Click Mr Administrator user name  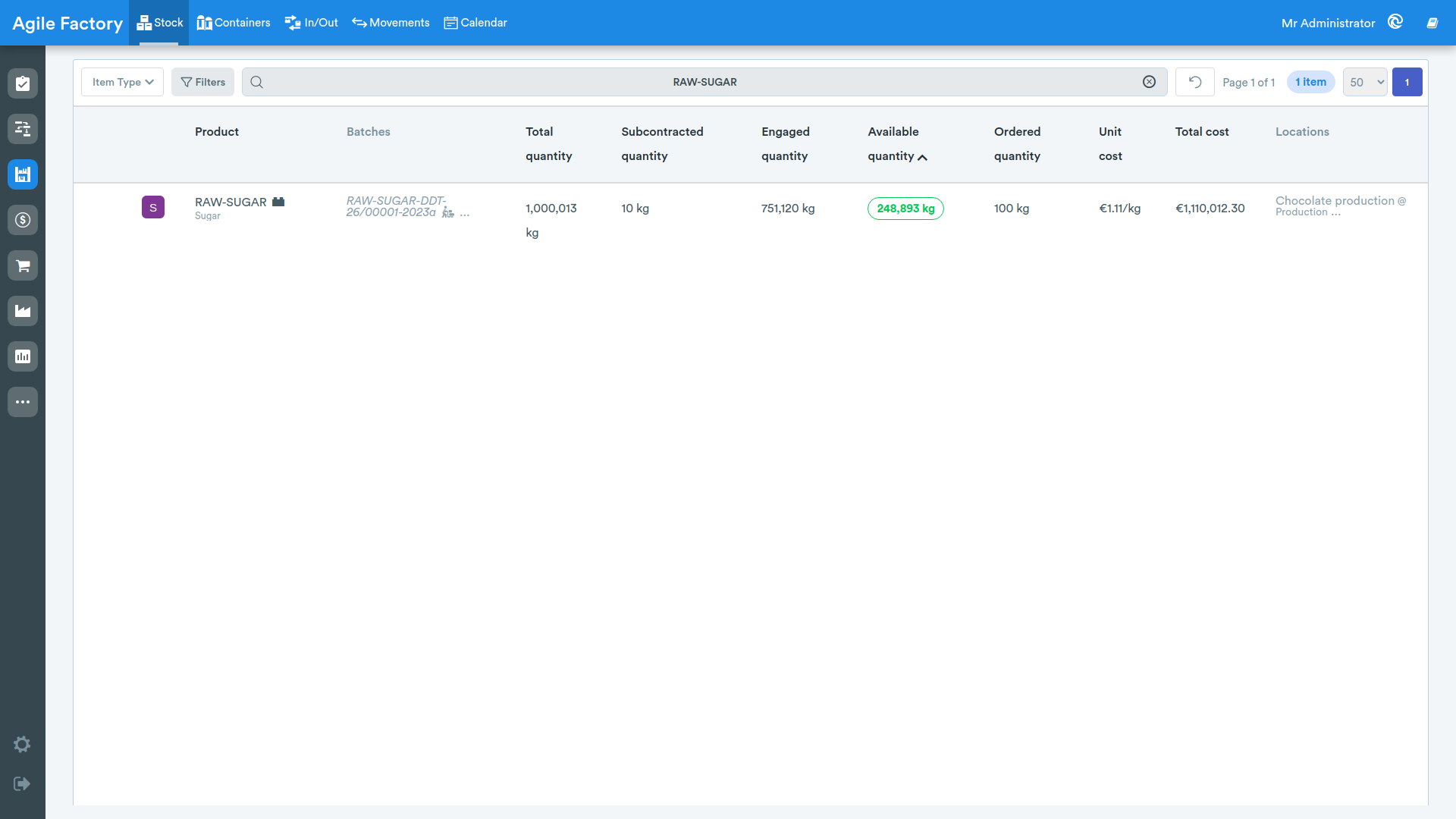tap(1328, 23)
